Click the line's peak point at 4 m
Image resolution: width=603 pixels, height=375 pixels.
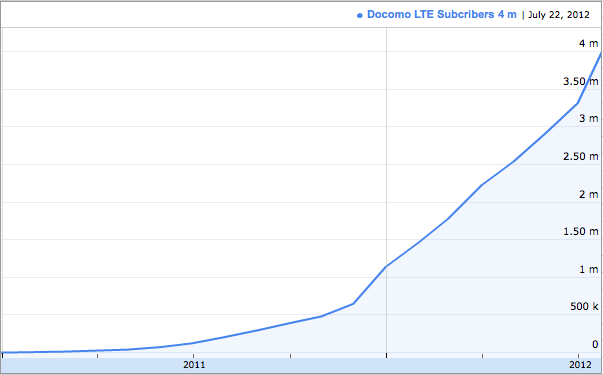pyautogui.click(x=601, y=52)
